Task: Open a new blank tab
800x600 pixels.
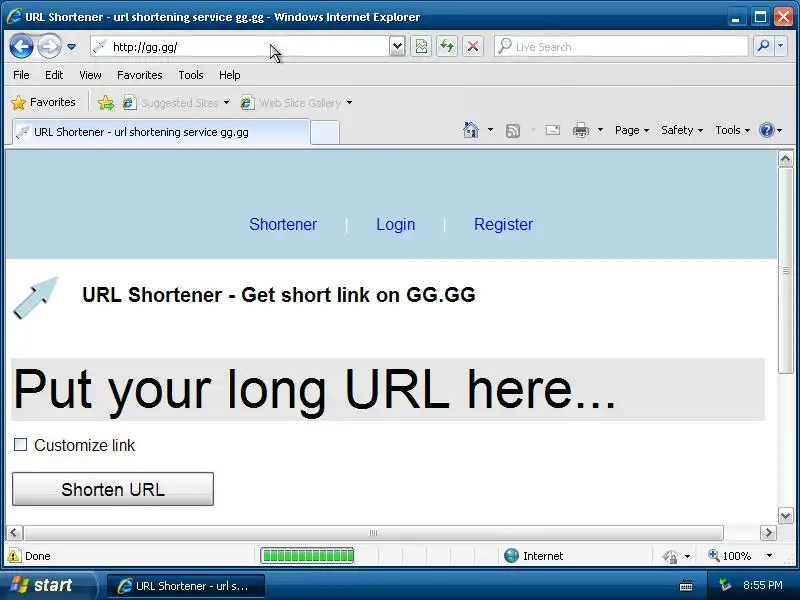Action: [x=325, y=133]
